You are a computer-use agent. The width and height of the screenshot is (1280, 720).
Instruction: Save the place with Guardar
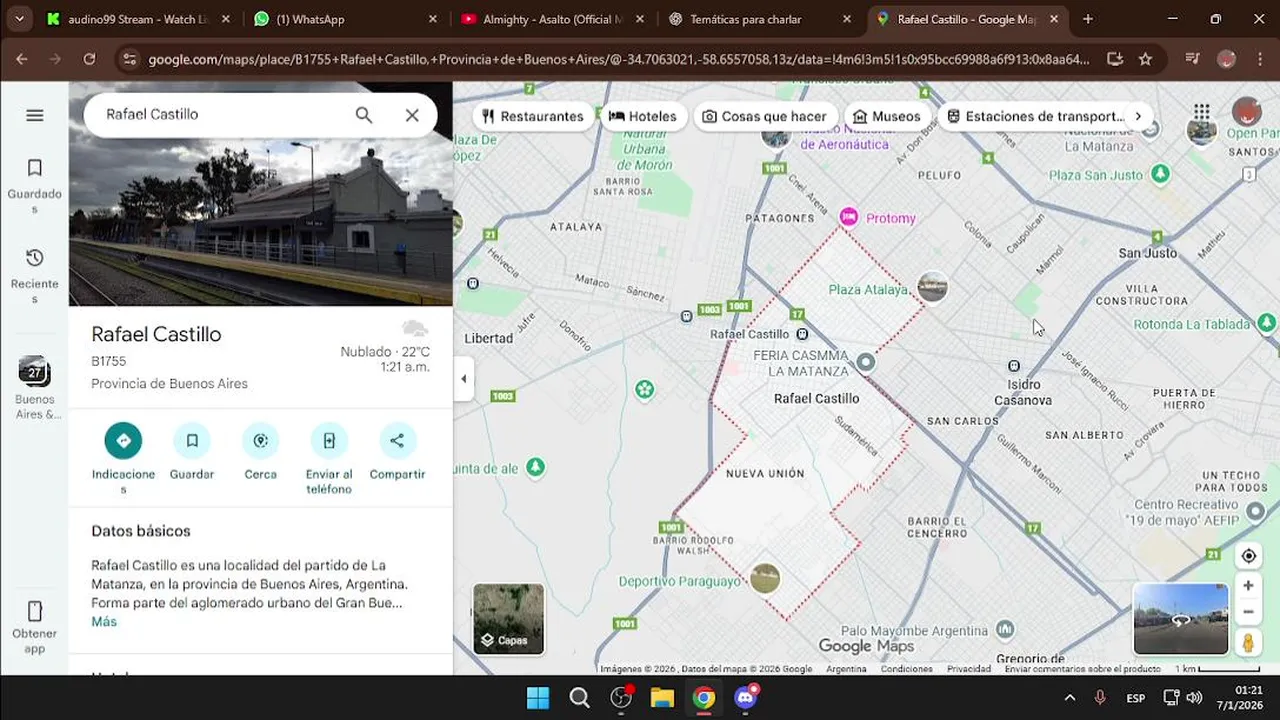[192, 440]
